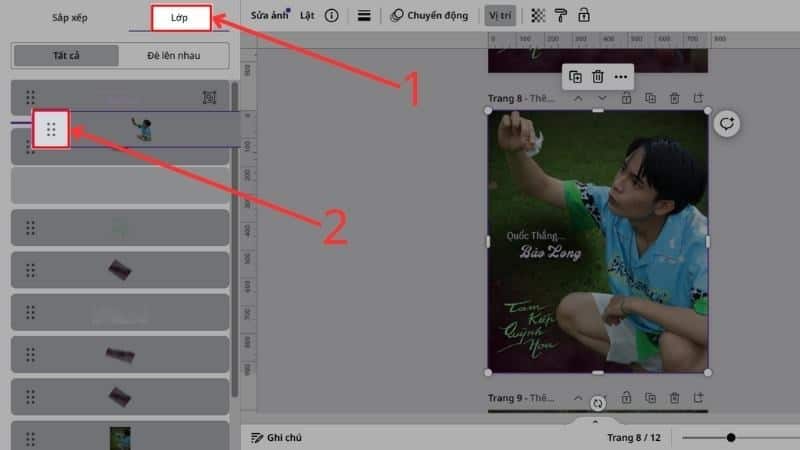Toggle the lock icon in the top toolbar
This screenshot has width=800, height=450.
584,16
